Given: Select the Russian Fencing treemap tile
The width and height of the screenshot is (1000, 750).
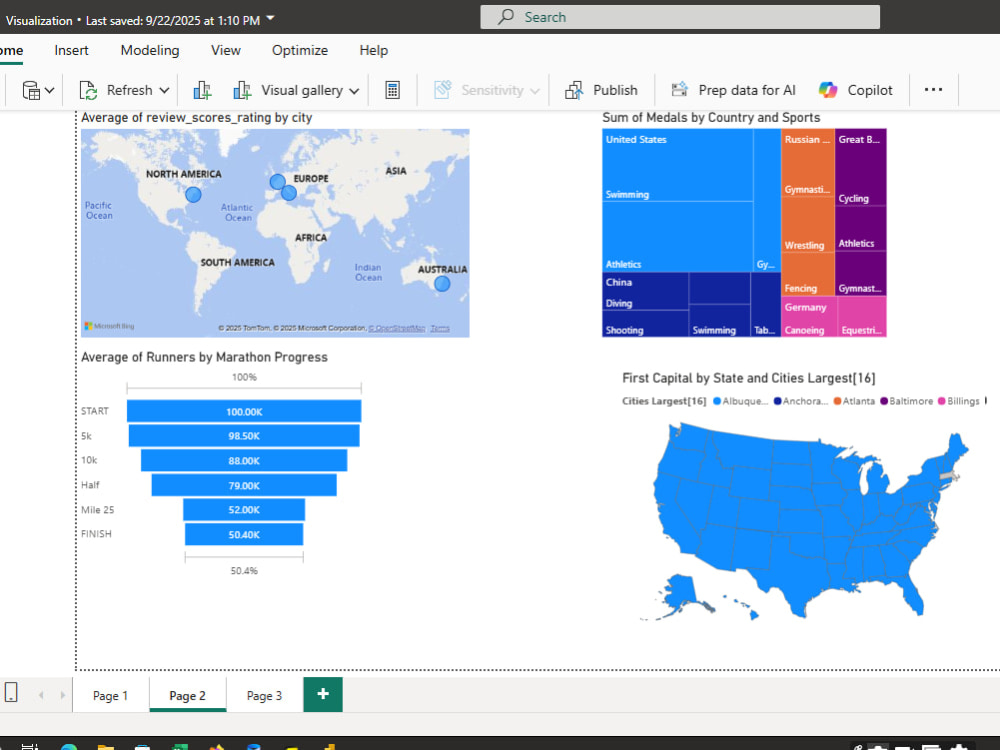Looking at the screenshot, I should click(808, 274).
